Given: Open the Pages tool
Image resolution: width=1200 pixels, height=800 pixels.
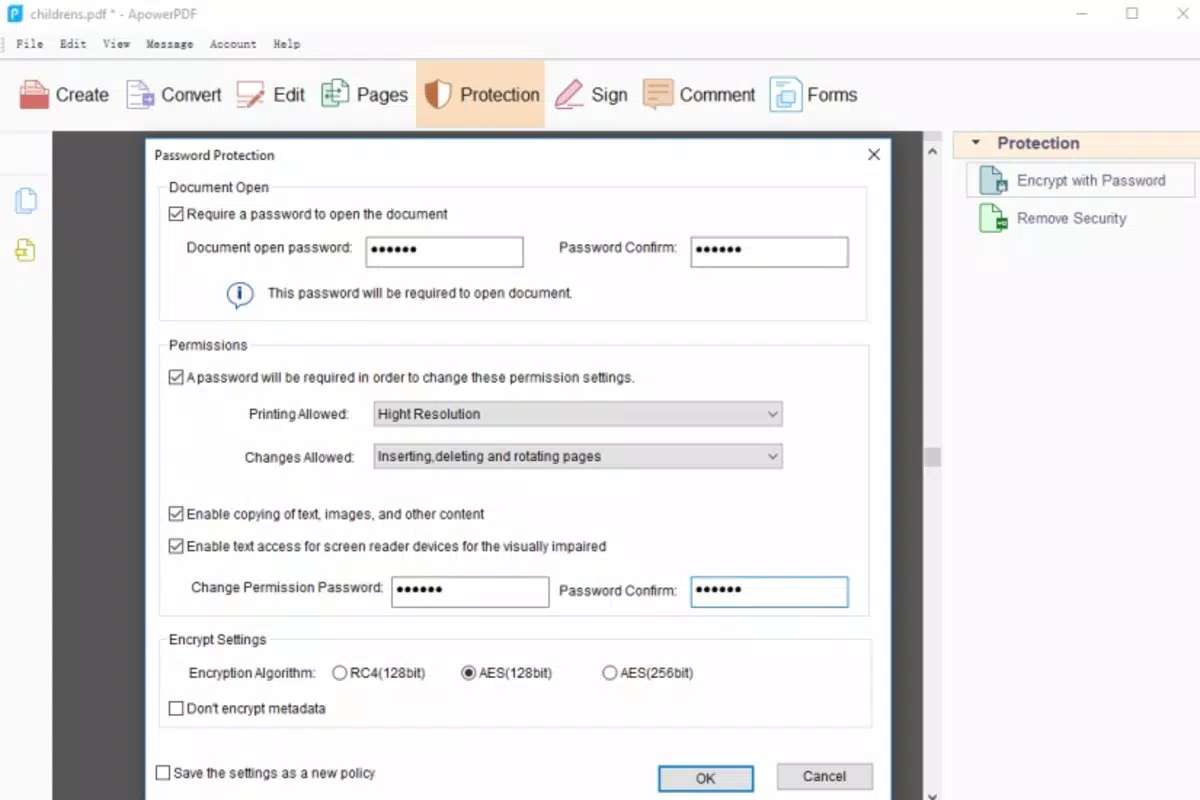Looking at the screenshot, I should tap(364, 95).
